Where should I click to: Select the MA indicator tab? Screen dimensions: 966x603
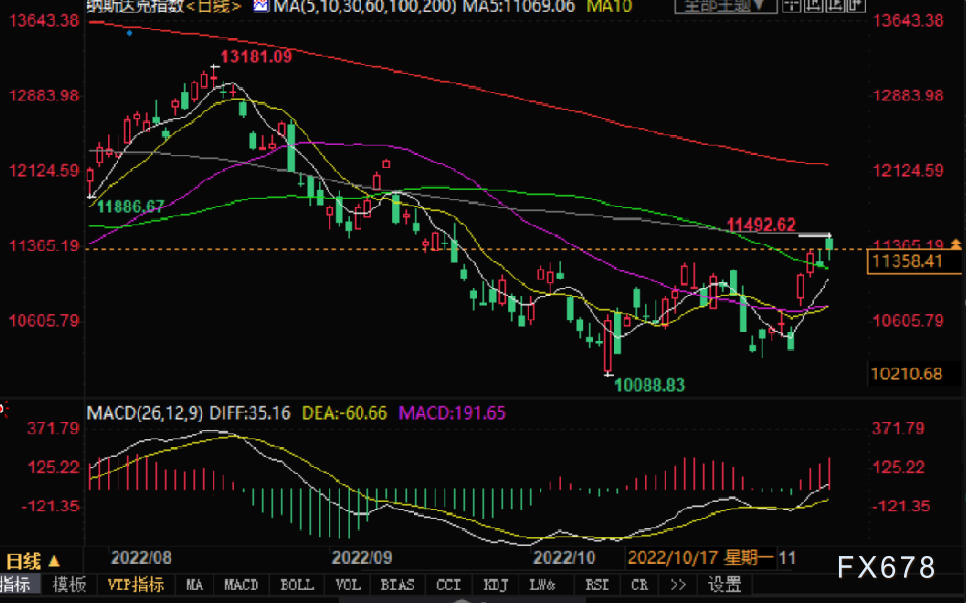(195, 585)
